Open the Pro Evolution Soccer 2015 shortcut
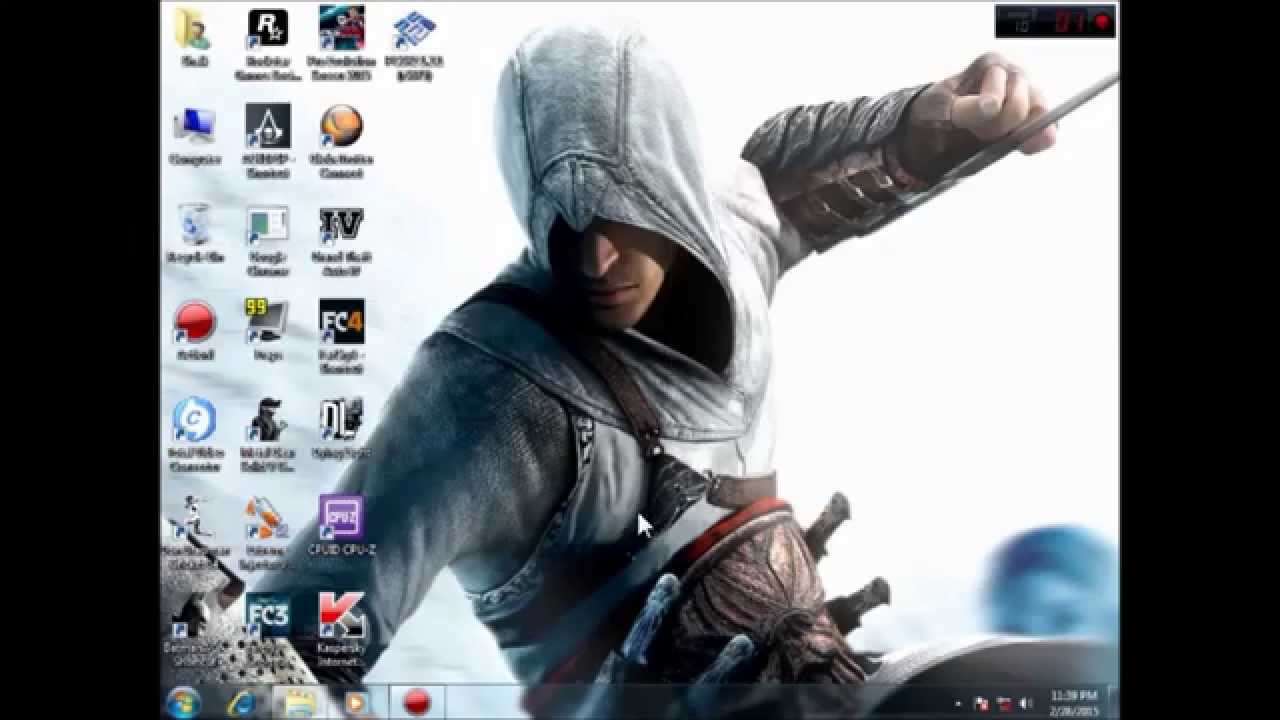 coord(341,44)
